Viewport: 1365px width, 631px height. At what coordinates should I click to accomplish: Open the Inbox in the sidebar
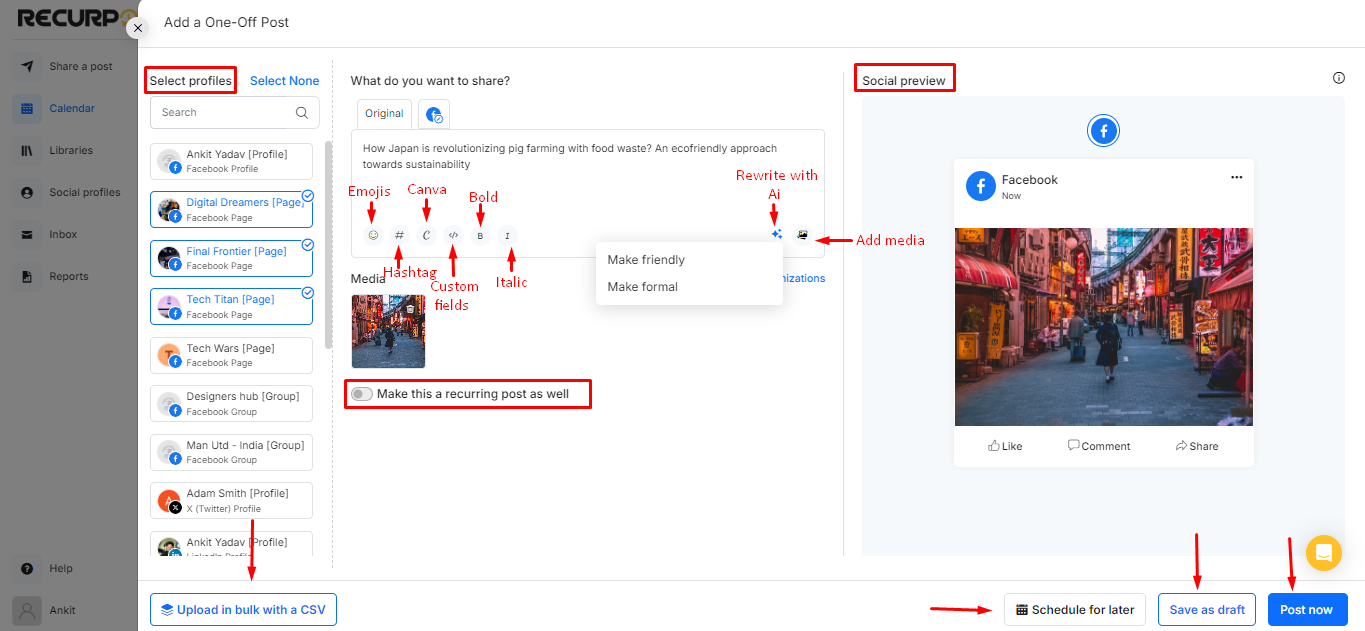(68, 234)
